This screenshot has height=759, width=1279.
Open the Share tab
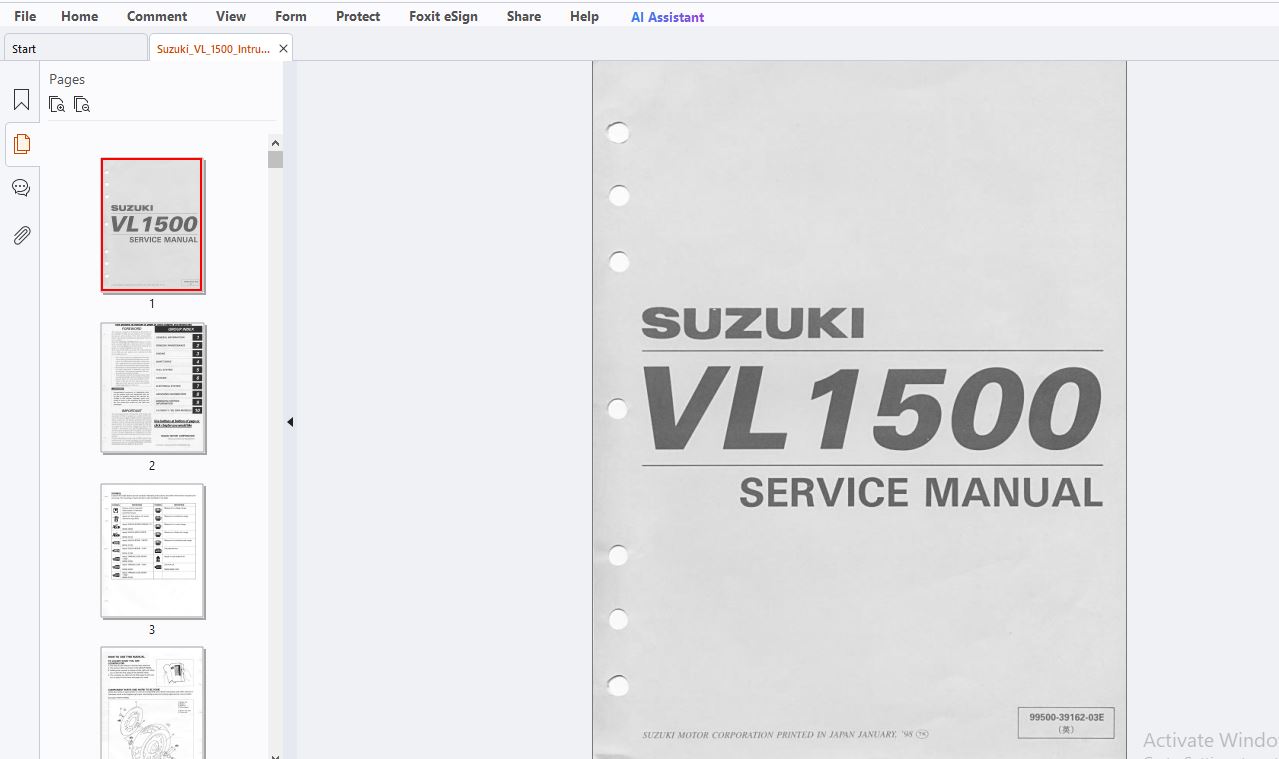coord(524,16)
